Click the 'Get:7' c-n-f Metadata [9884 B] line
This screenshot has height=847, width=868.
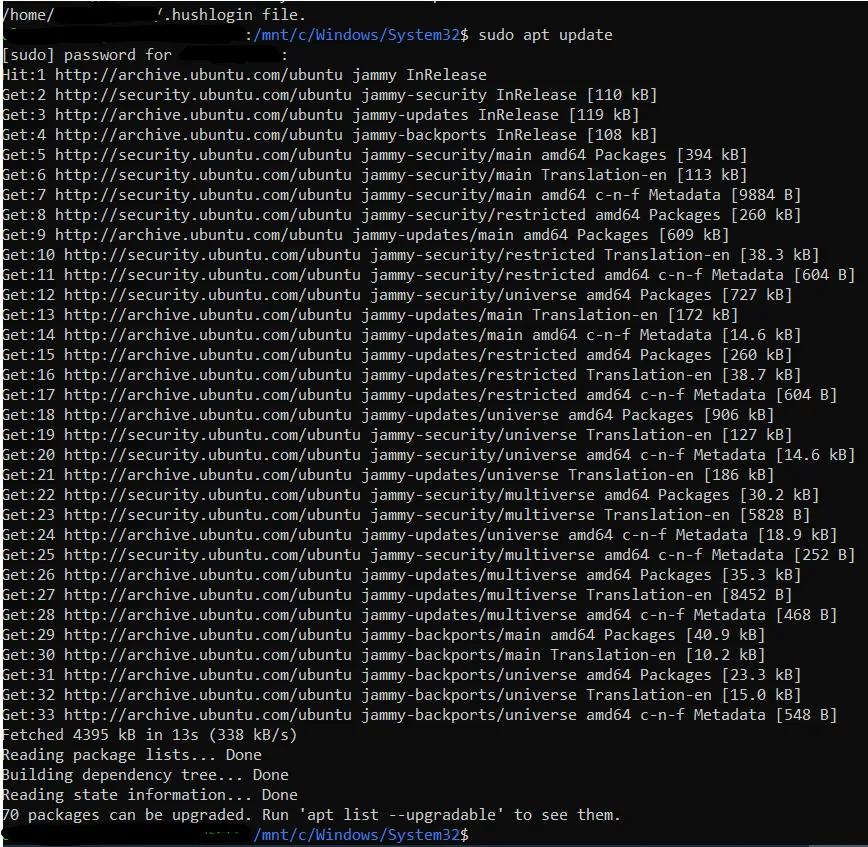tap(401, 195)
